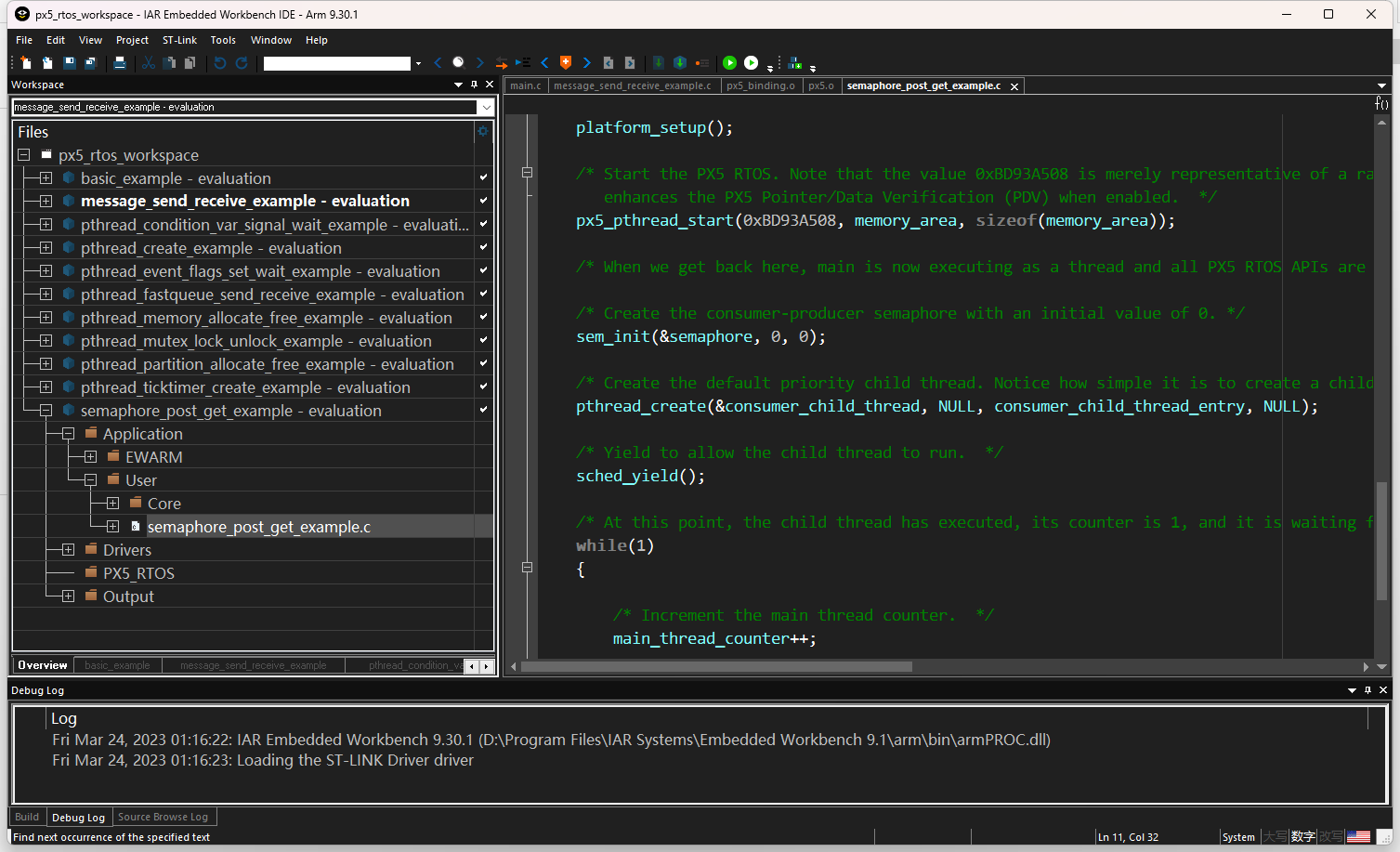Click the Save All toolbar icon
Image resolution: width=1400 pixels, height=852 pixels.
(x=91, y=63)
